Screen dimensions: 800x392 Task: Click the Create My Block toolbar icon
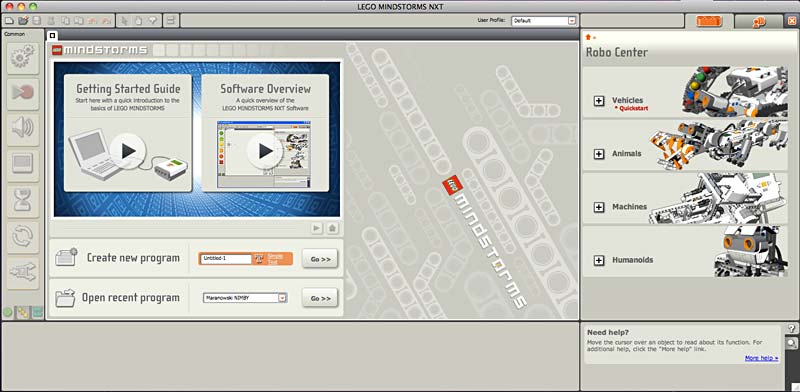(x=171, y=21)
